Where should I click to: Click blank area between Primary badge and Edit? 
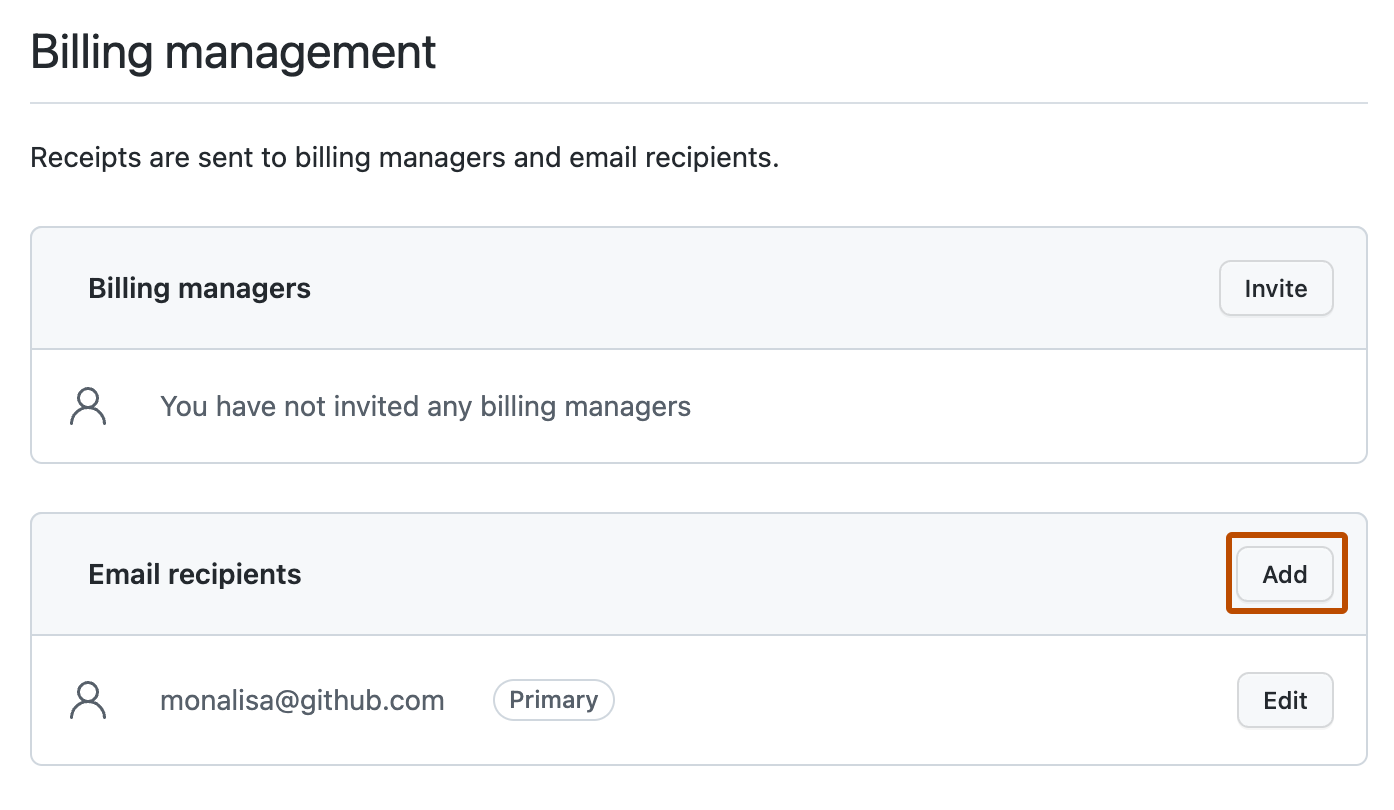[920, 700]
